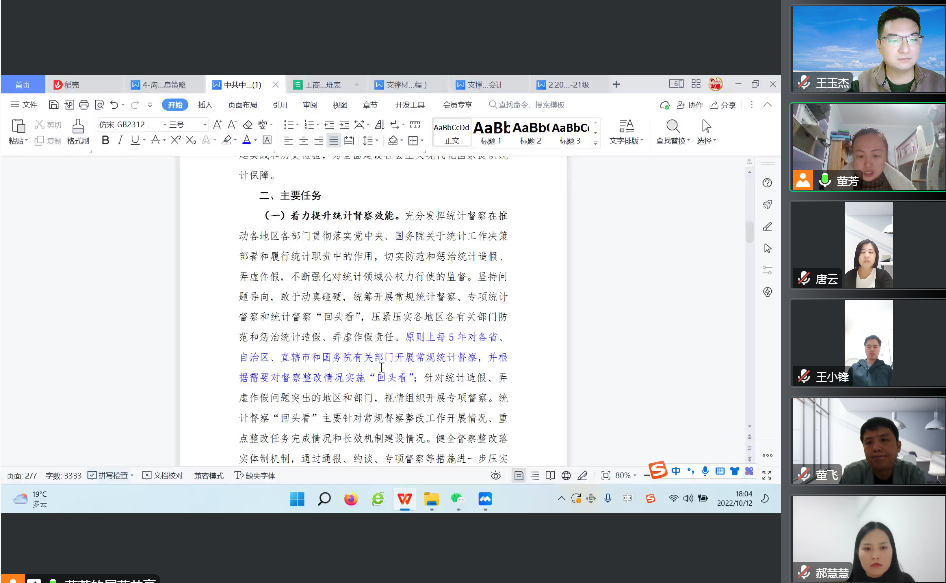Click the Redo arrow icon
Image resolution: width=946 pixels, height=583 pixels.
click(x=135, y=104)
